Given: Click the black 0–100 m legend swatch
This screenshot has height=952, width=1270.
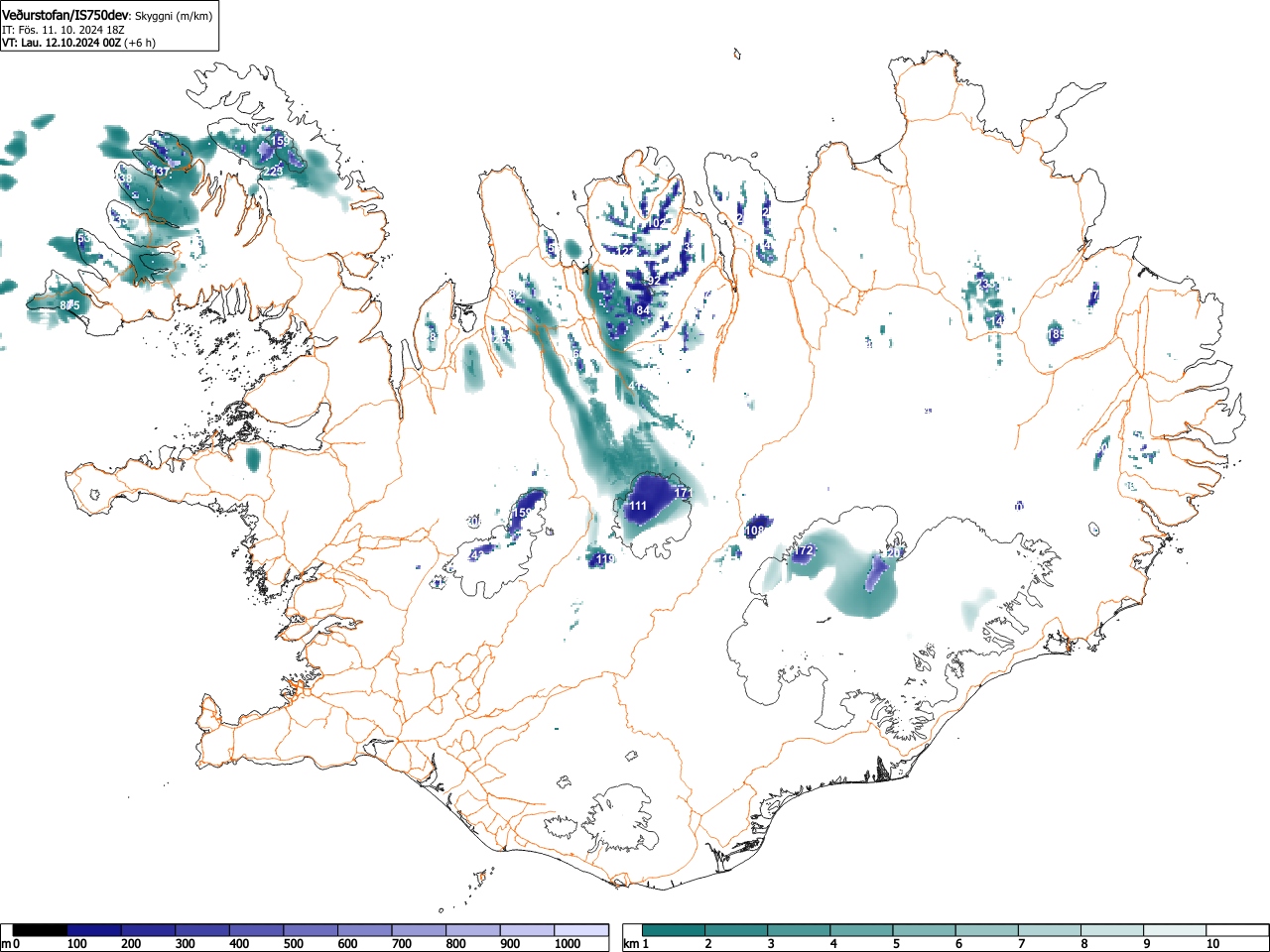Looking at the screenshot, I should pos(40,930).
